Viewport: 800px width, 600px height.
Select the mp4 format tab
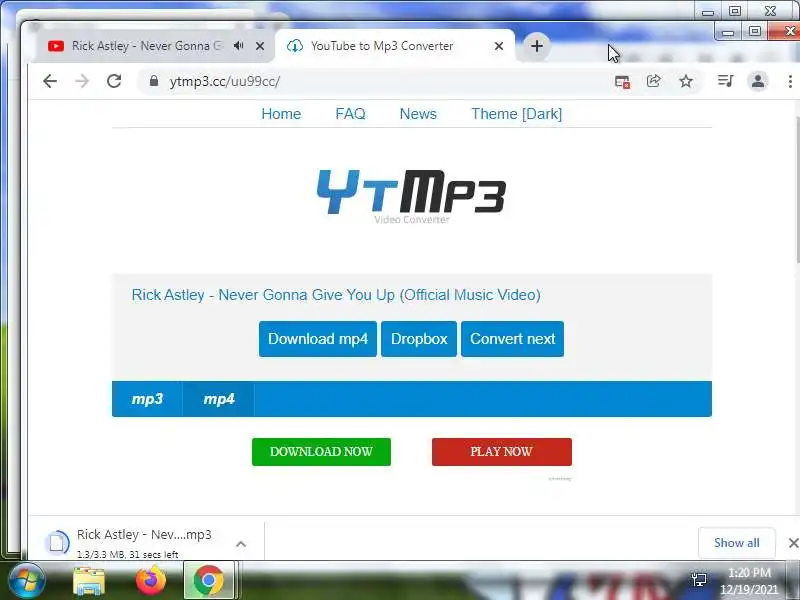(x=218, y=399)
